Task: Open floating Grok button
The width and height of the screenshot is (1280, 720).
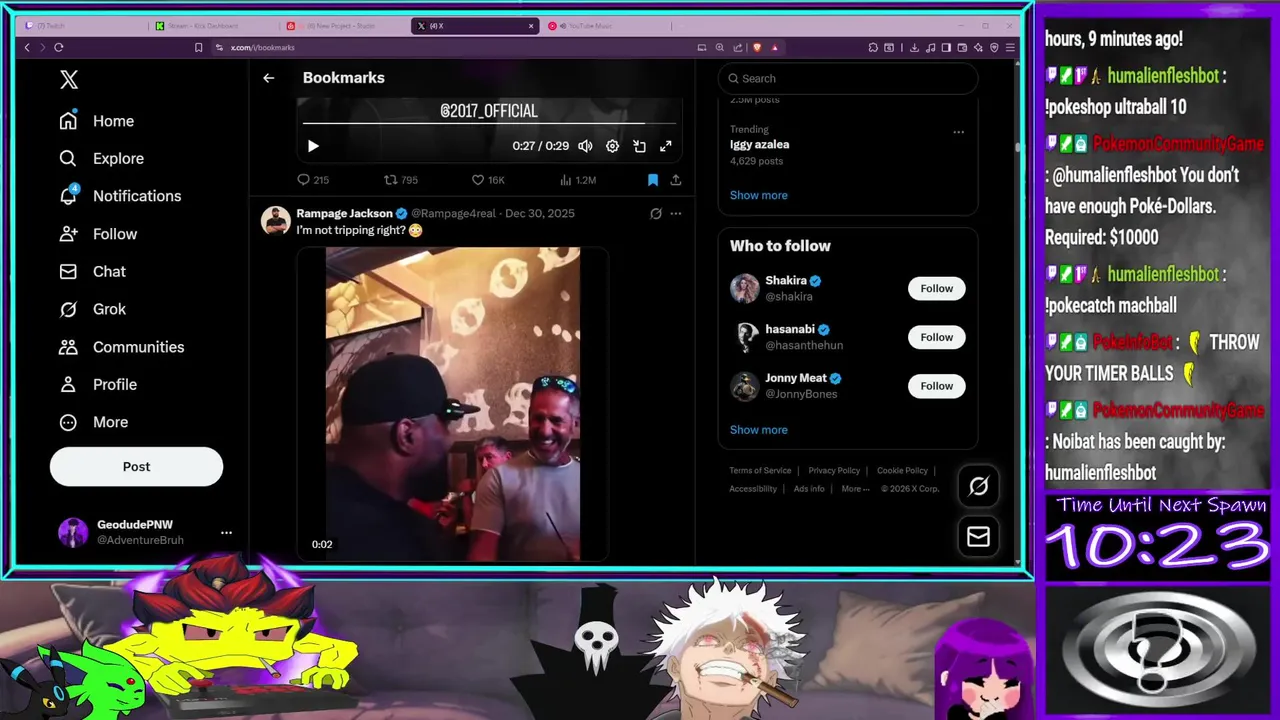Action: (978, 486)
